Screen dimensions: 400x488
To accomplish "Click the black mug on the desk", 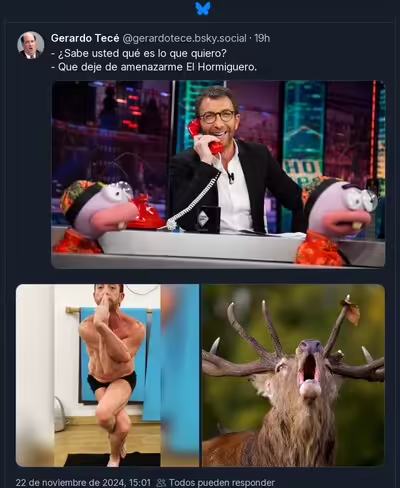I will [208, 219].
